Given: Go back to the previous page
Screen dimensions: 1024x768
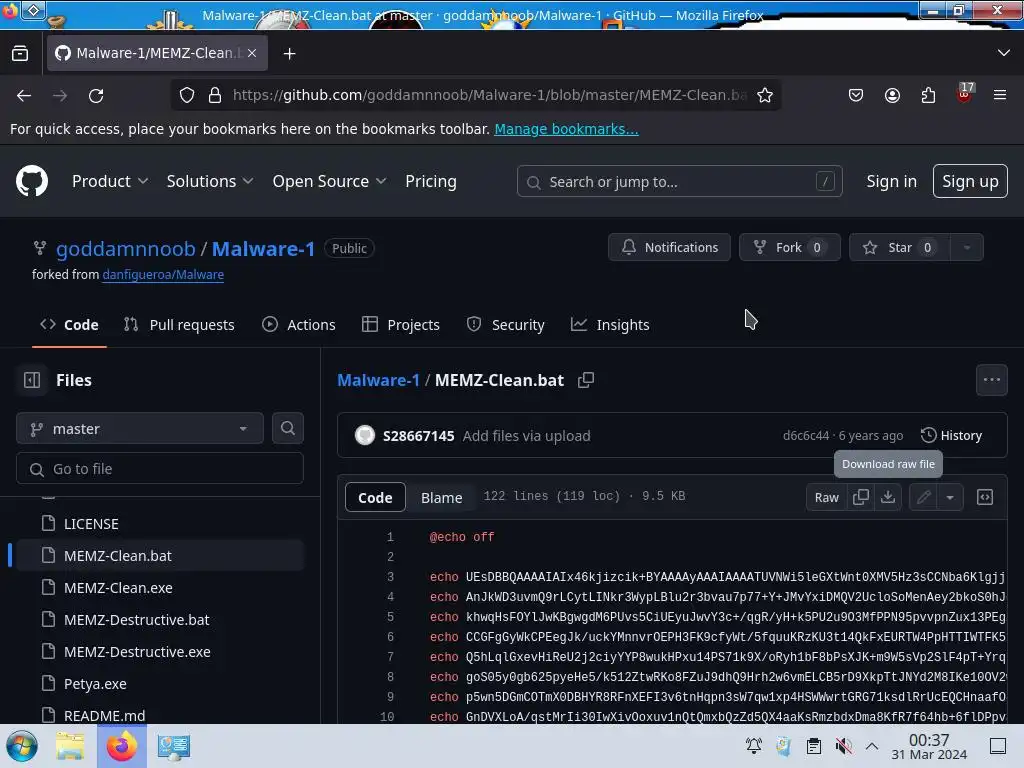Looking at the screenshot, I should (24, 95).
